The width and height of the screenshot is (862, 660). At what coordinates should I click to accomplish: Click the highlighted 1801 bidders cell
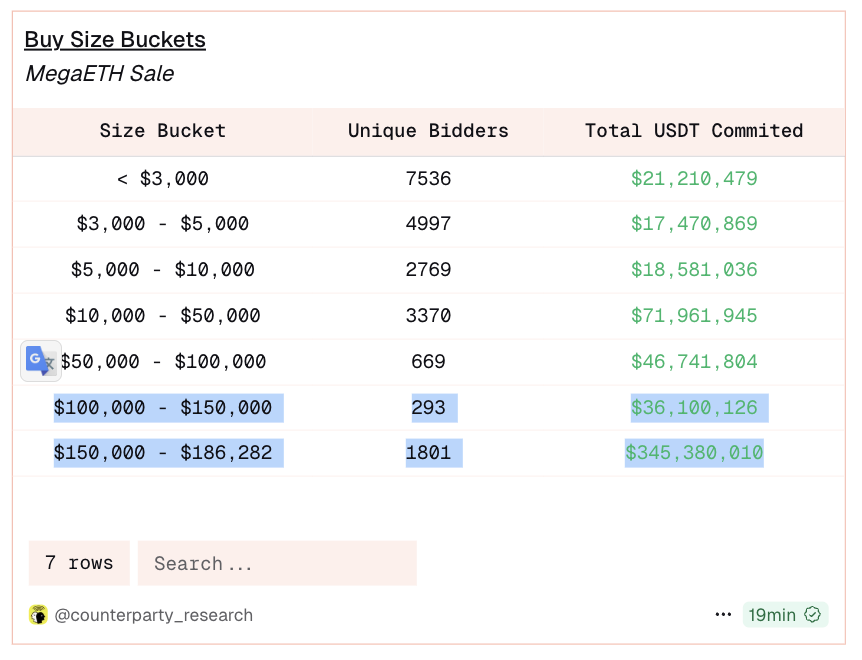[433, 453]
